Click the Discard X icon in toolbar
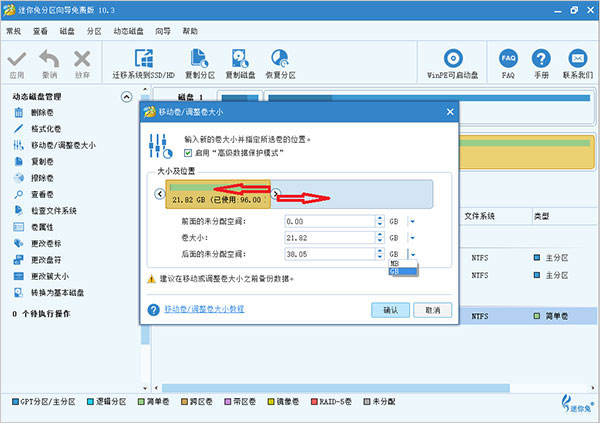600x423 pixels. pyautogui.click(x=82, y=59)
